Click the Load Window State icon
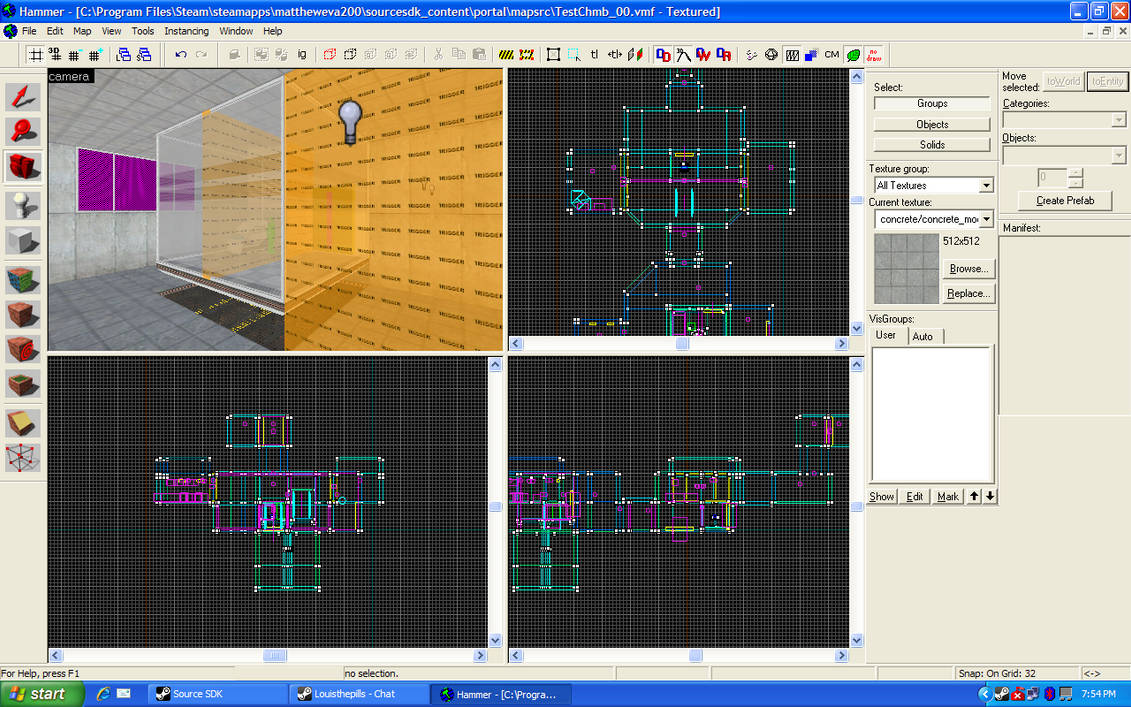Viewport: 1131px width, 707px height. coord(124,55)
